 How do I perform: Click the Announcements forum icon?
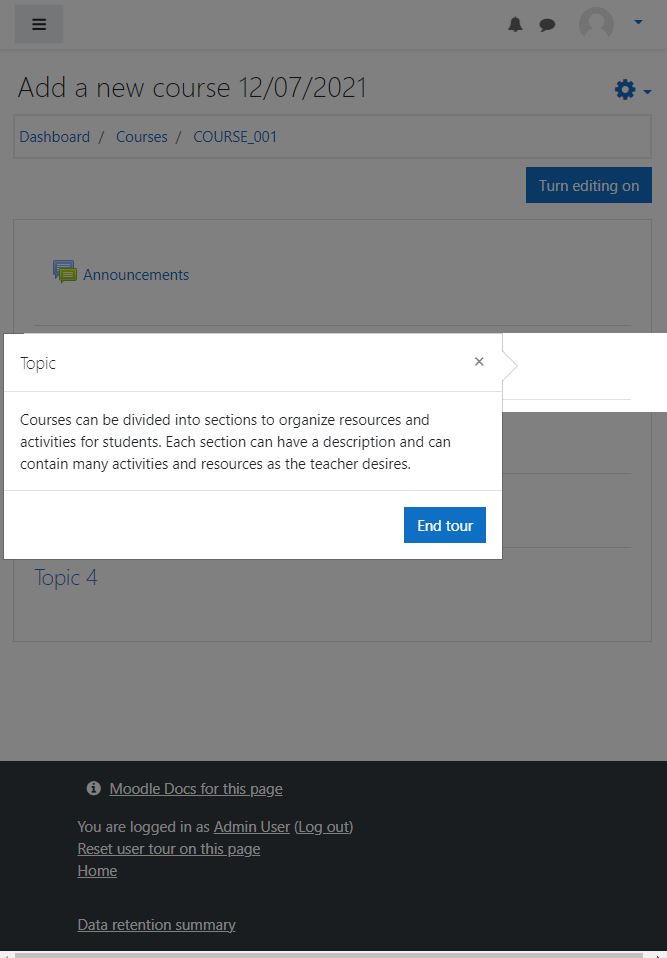[65, 272]
